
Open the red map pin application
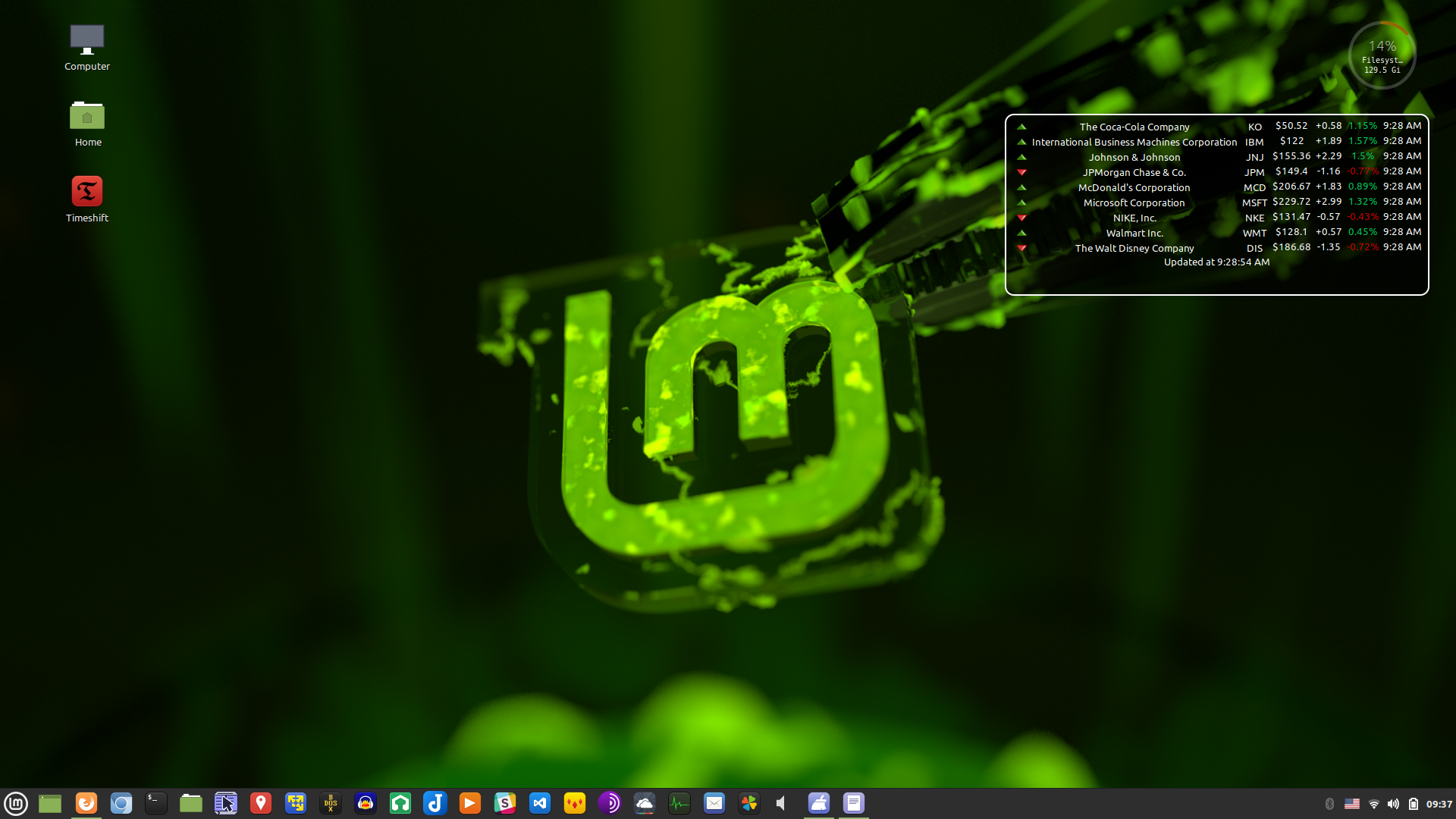261,803
